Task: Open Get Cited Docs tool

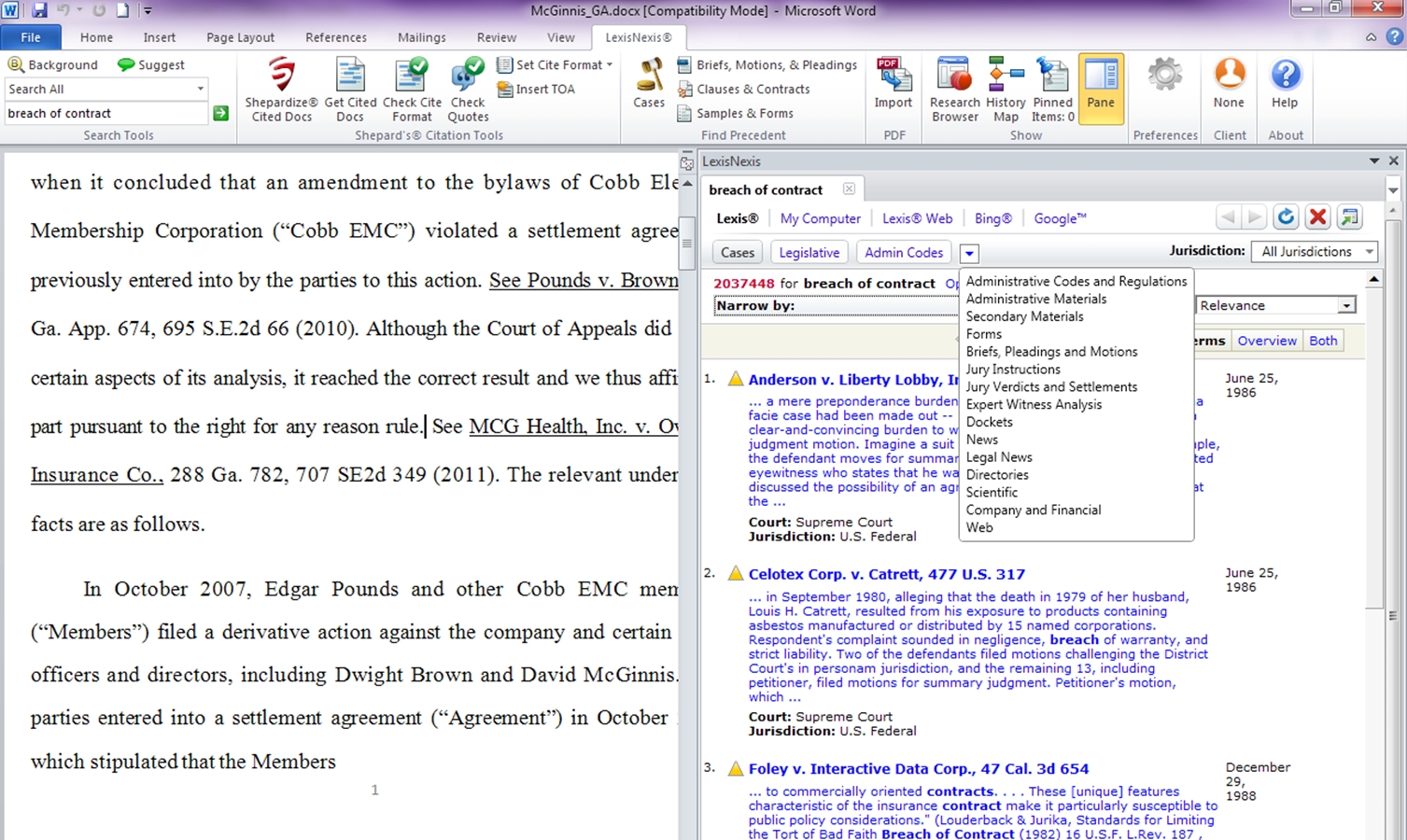Action: (350, 90)
